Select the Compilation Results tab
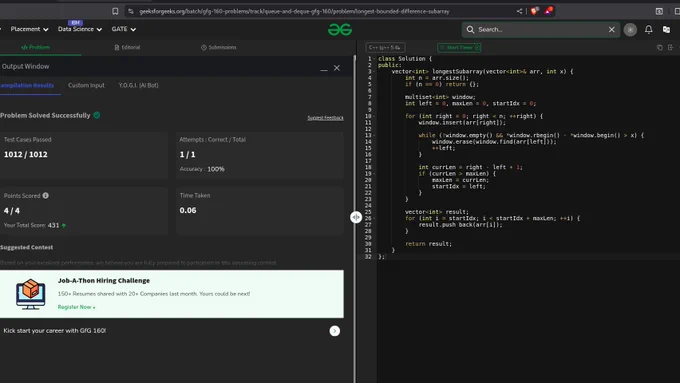Viewport: 680px width, 383px height. 27,85
